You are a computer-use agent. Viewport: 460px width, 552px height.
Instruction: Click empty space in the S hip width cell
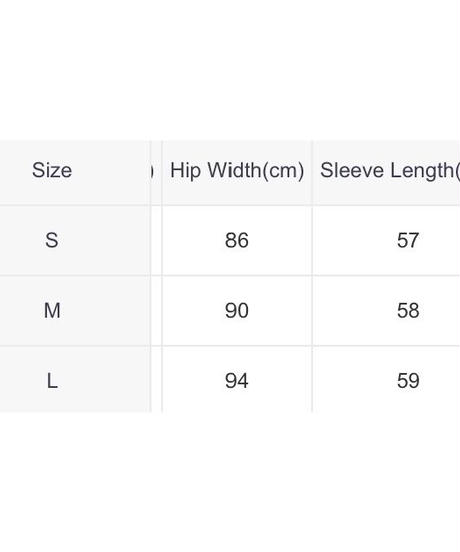(x=190, y=240)
